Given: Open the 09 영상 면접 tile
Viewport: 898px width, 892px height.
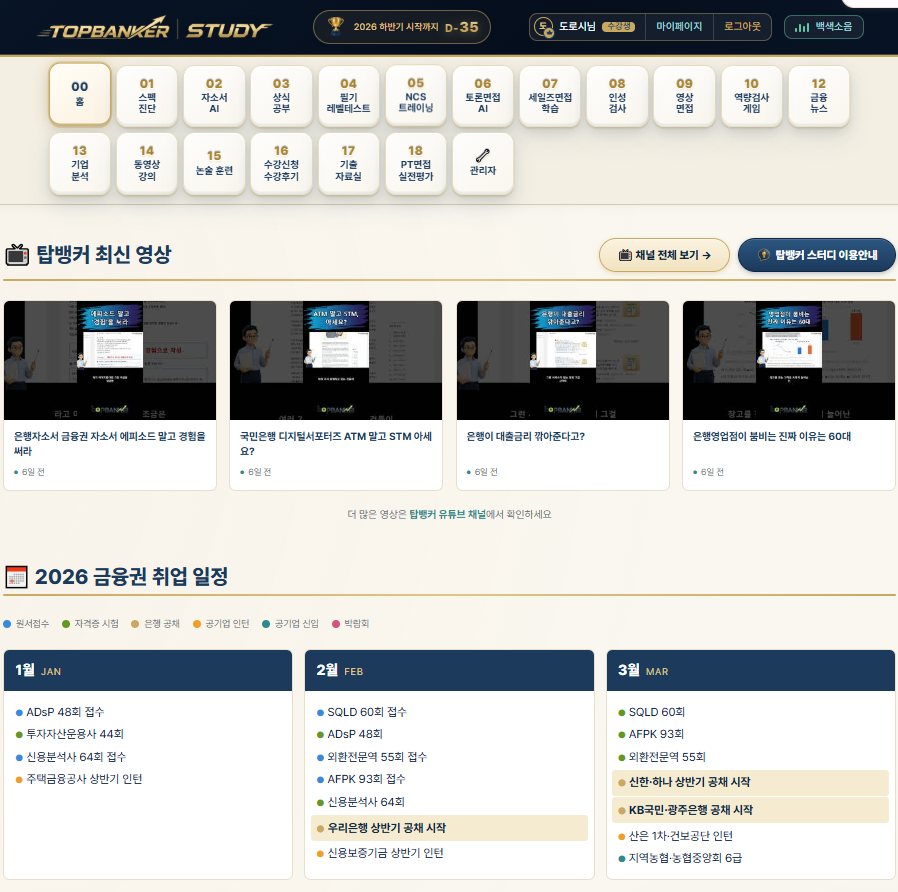Looking at the screenshot, I should click(684, 96).
